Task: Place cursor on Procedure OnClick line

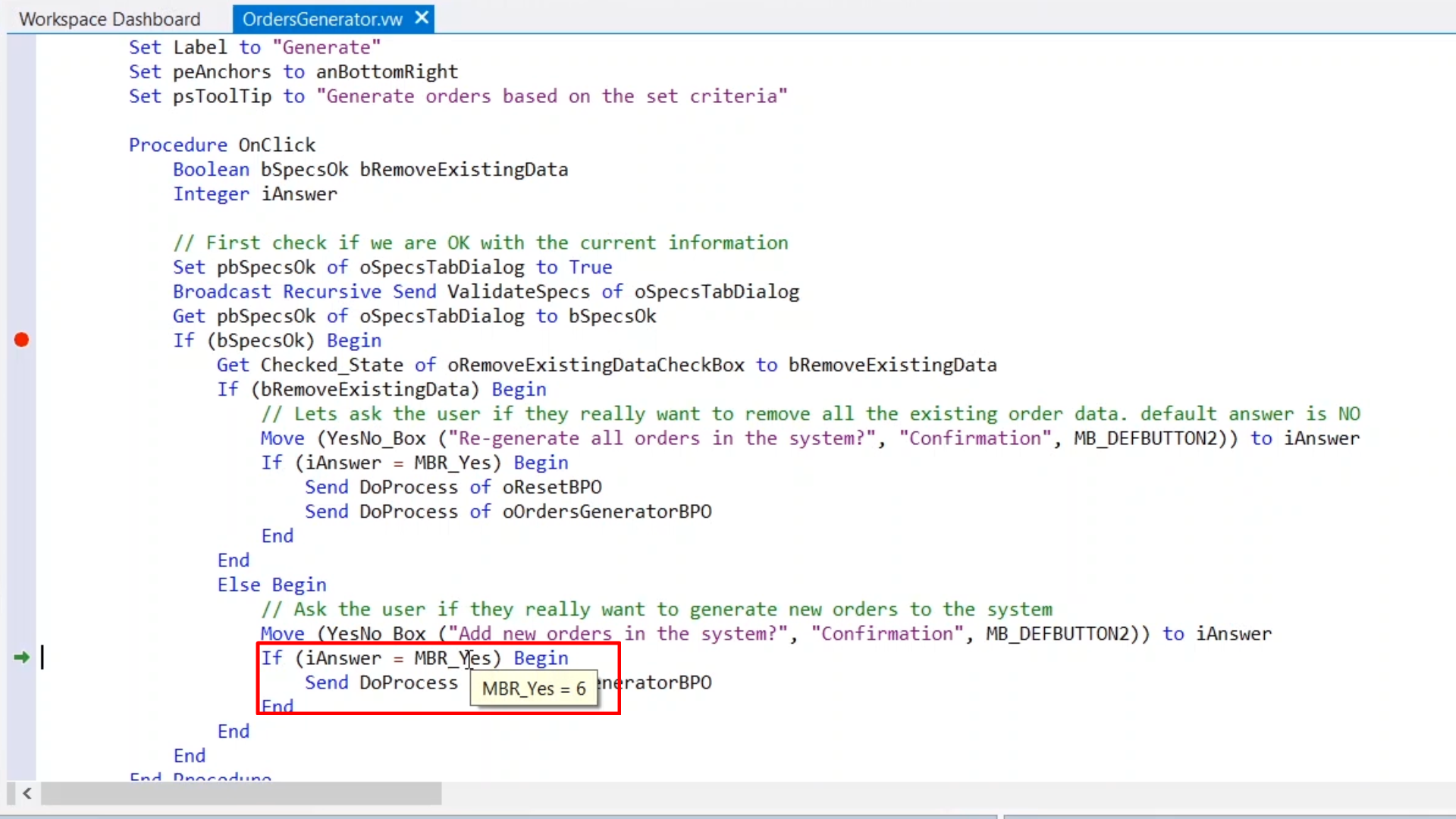Action: [x=222, y=145]
